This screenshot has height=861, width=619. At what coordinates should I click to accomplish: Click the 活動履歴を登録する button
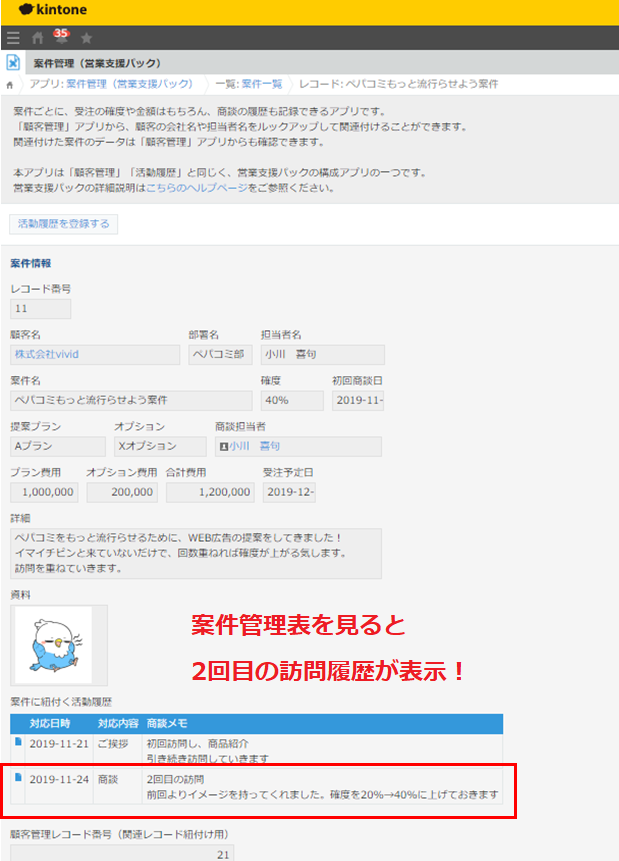(64, 223)
